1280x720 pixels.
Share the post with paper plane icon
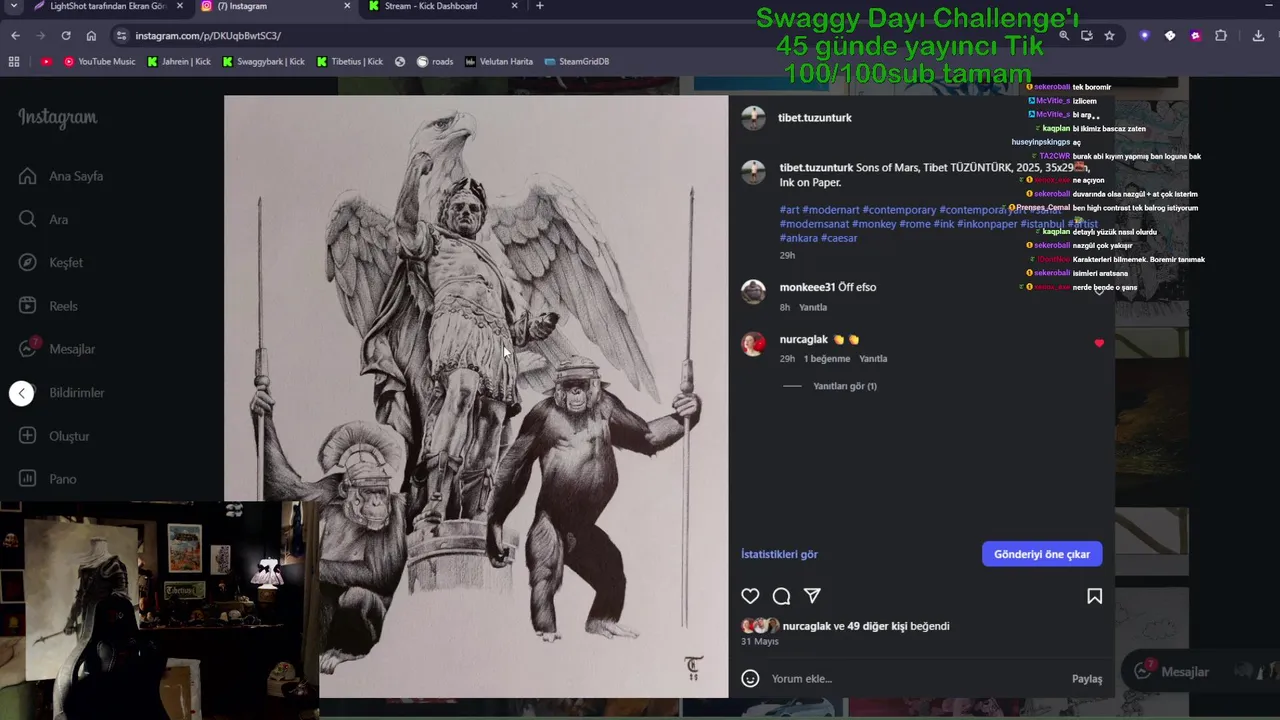(812, 596)
